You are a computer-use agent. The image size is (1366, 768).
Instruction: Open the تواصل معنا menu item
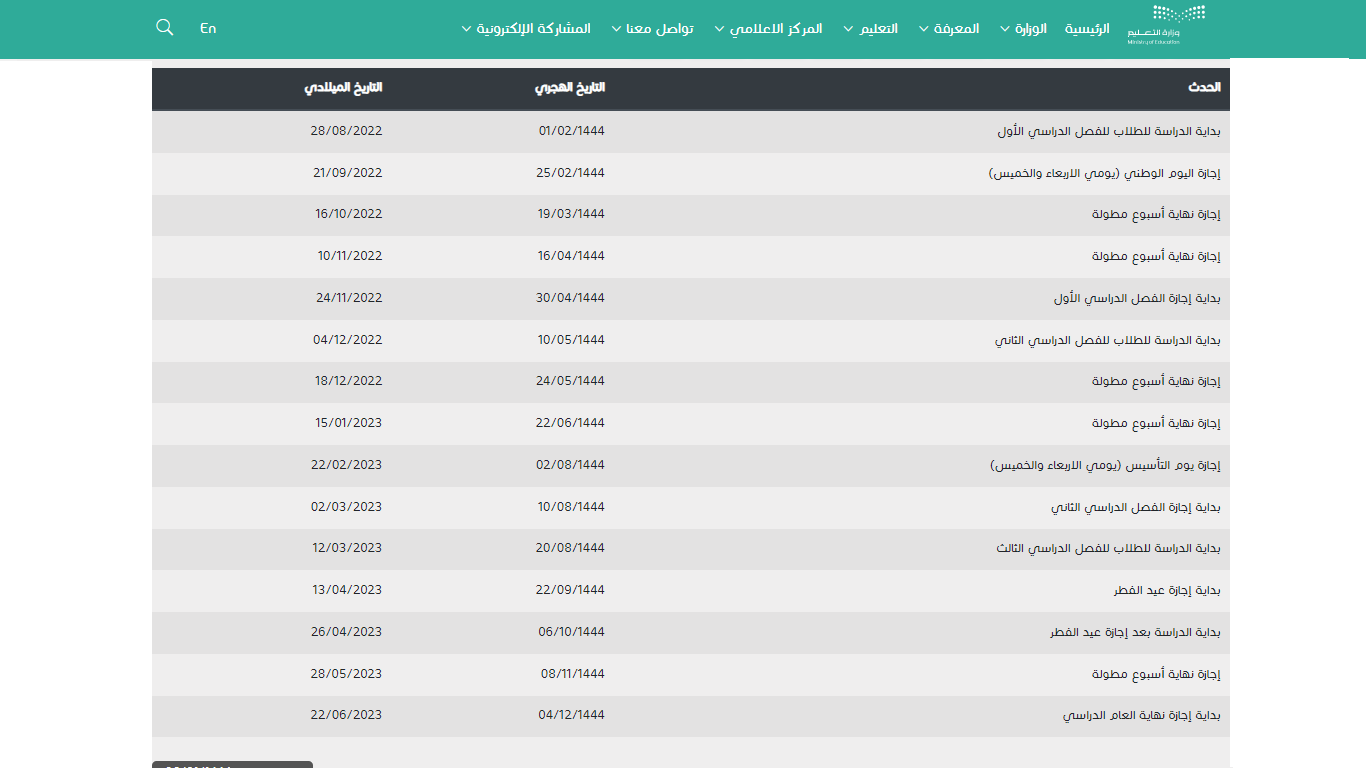pos(660,29)
